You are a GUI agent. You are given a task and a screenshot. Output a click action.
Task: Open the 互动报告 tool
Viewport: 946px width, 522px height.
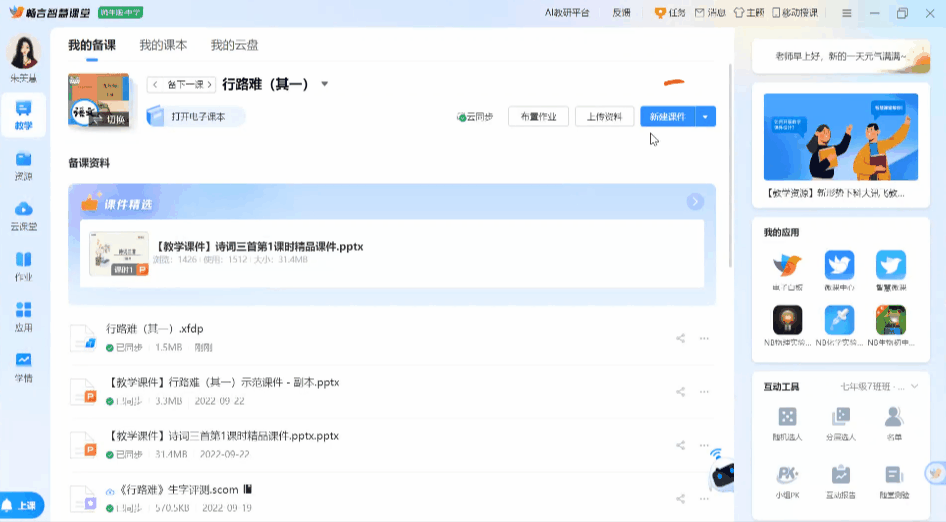point(840,480)
